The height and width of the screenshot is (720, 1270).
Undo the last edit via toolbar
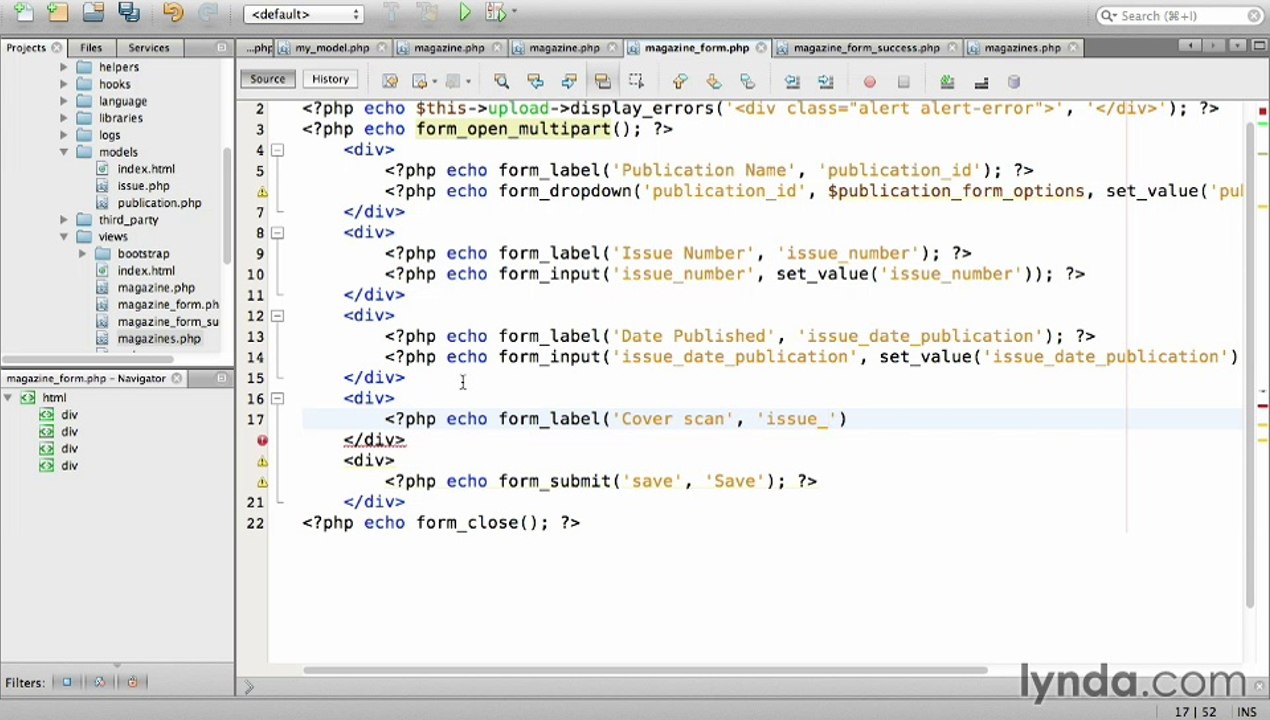coord(172,13)
